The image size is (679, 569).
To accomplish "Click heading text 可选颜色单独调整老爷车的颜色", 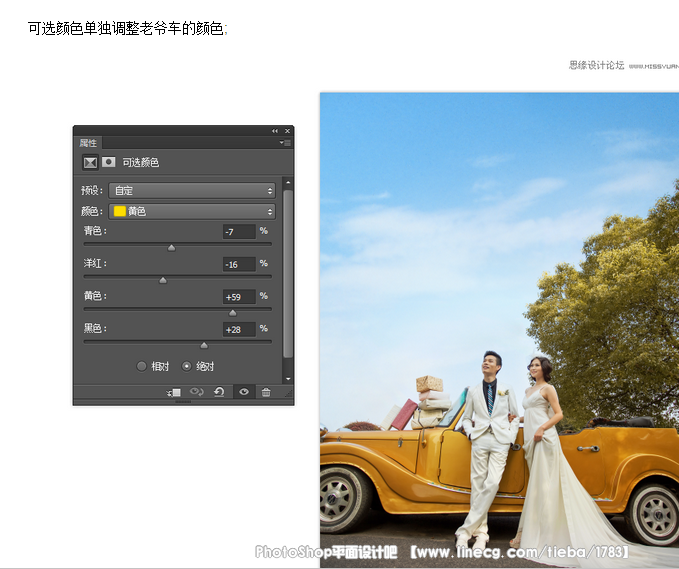I will 126,28.
